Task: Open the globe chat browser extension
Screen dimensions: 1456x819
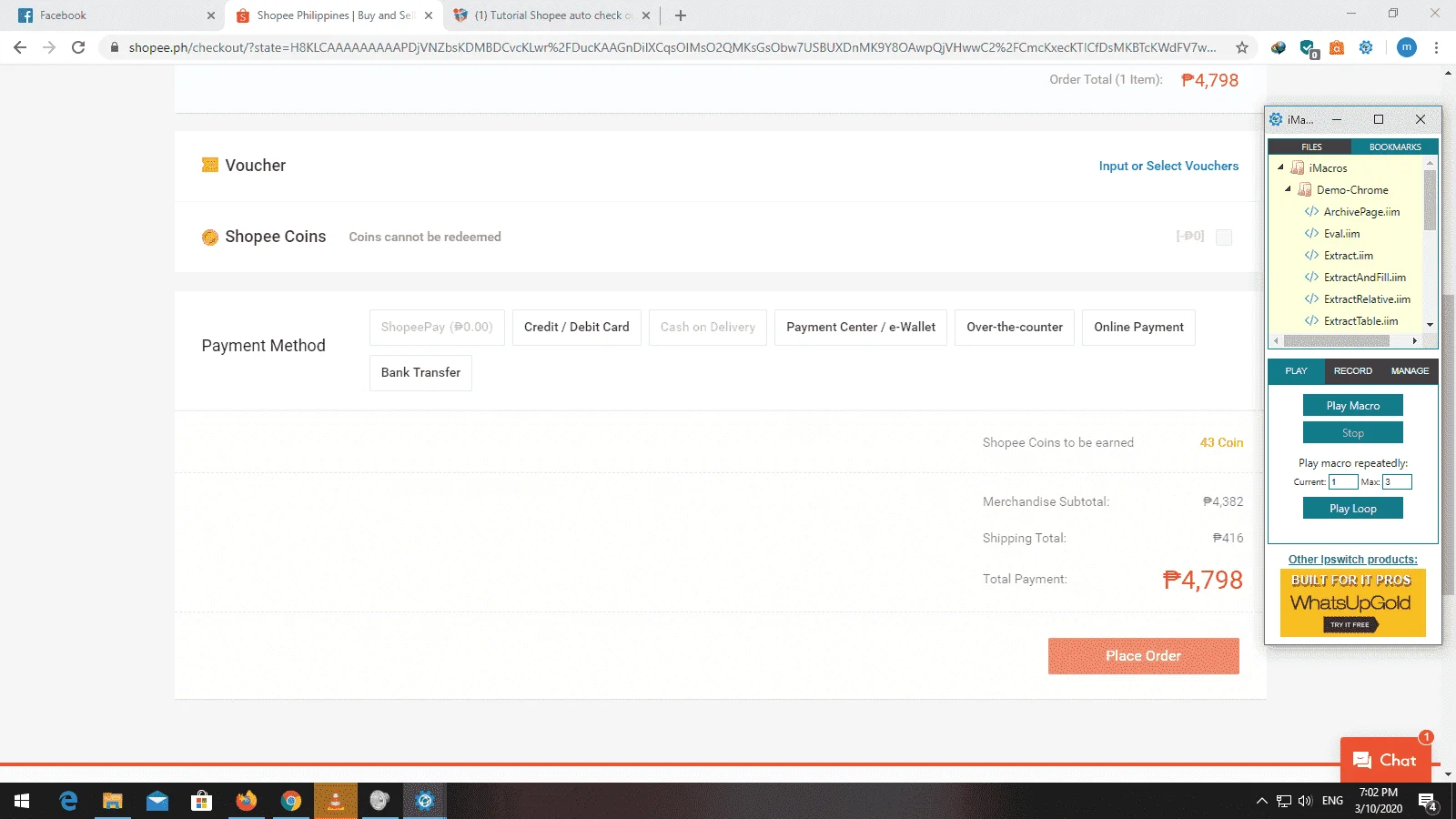Action: click(x=1279, y=47)
